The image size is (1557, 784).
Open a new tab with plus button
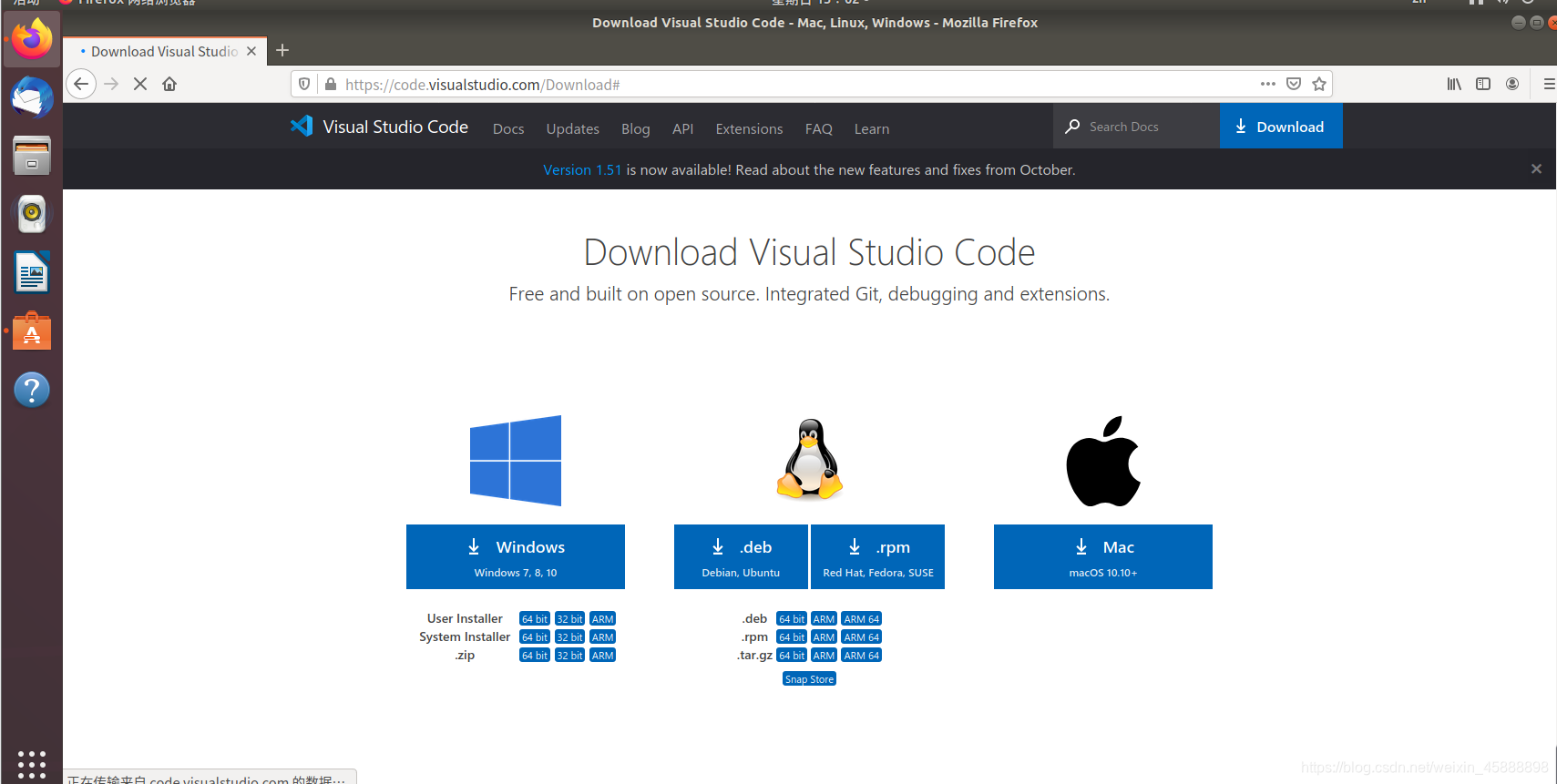click(x=282, y=50)
